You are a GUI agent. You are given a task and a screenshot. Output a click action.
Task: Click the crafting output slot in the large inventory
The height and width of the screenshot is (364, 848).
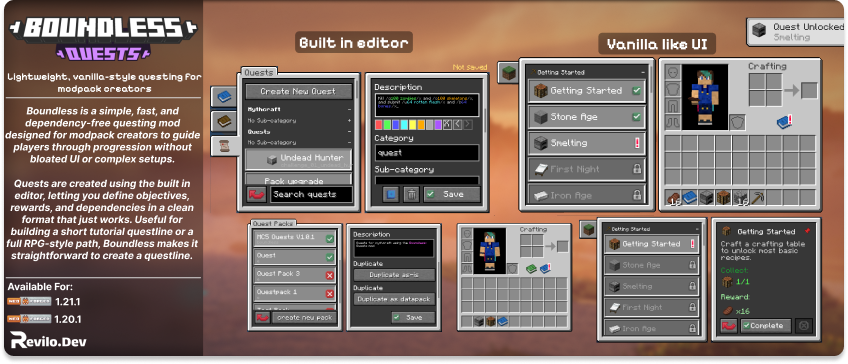coord(809,90)
